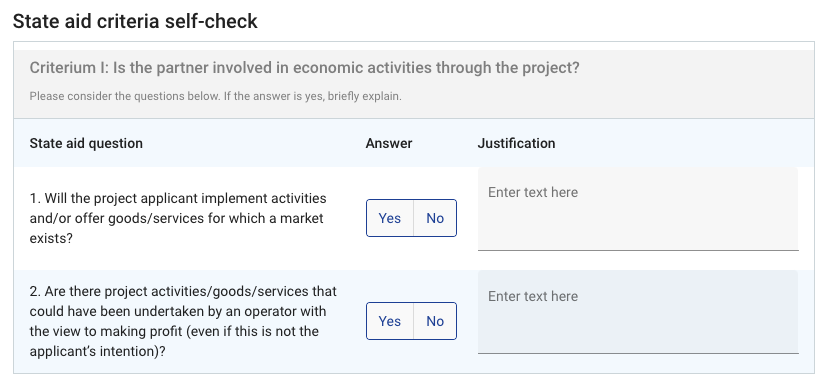Answer Yes to question 2

pyautogui.click(x=390, y=321)
